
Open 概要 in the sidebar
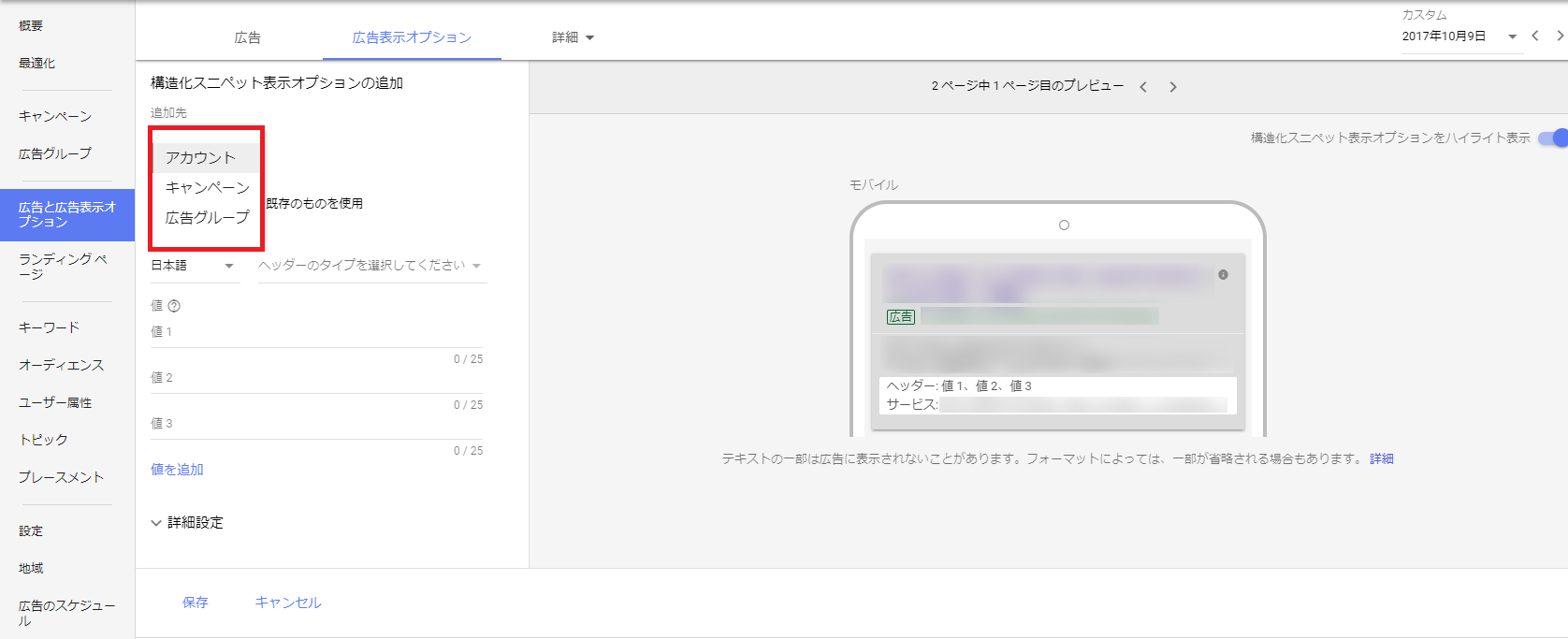pos(31,25)
